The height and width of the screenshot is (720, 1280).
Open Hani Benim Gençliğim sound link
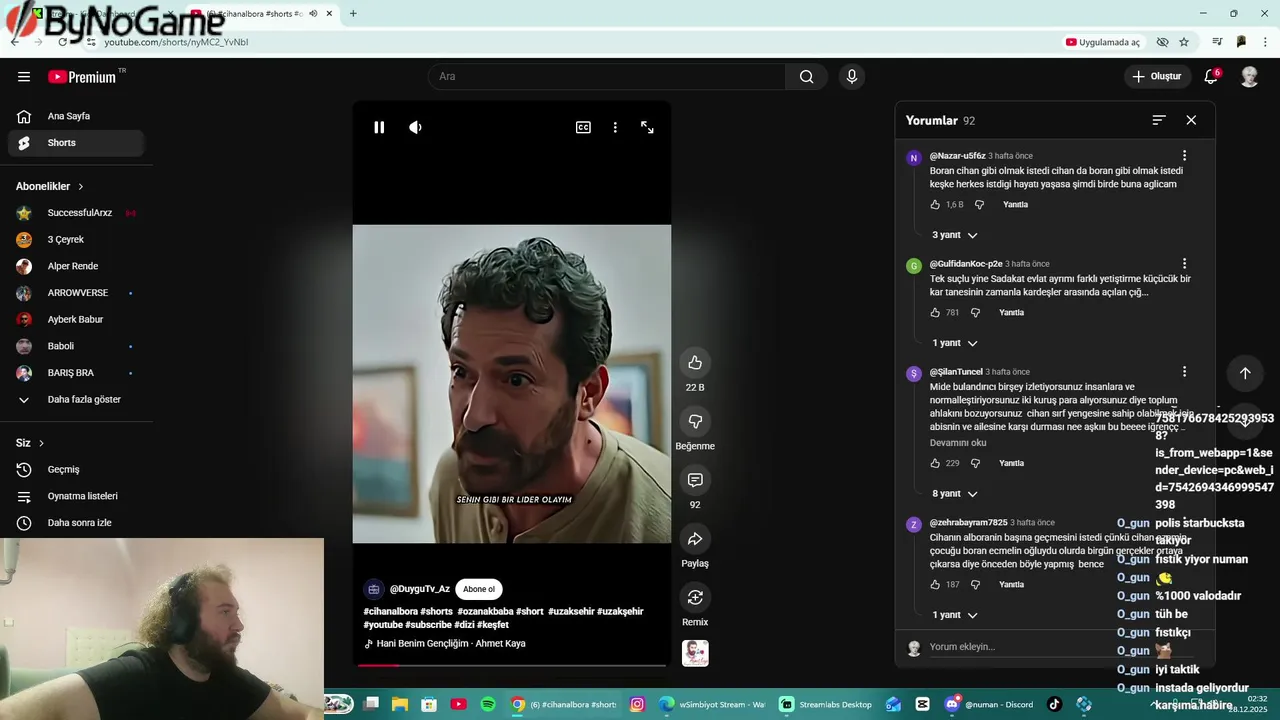pos(451,644)
